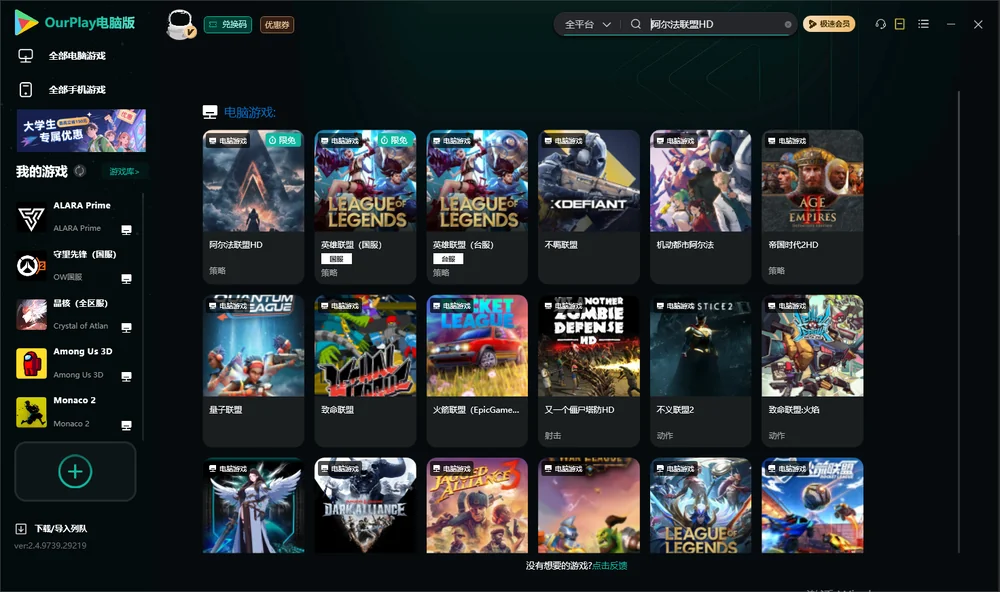This screenshot has width=1000, height=592.
Task: Click the sidebar 全部电脑游戏 monitor icon
Action: pos(26,56)
